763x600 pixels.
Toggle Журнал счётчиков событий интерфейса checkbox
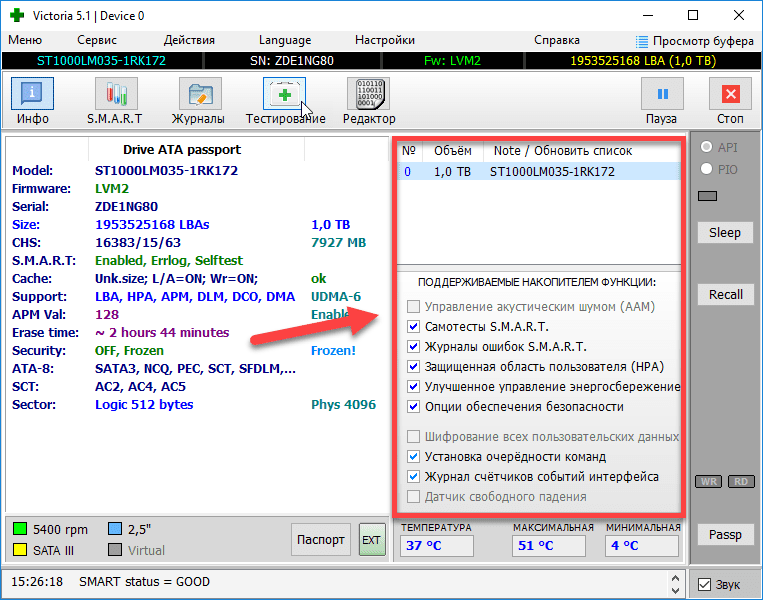(x=413, y=476)
